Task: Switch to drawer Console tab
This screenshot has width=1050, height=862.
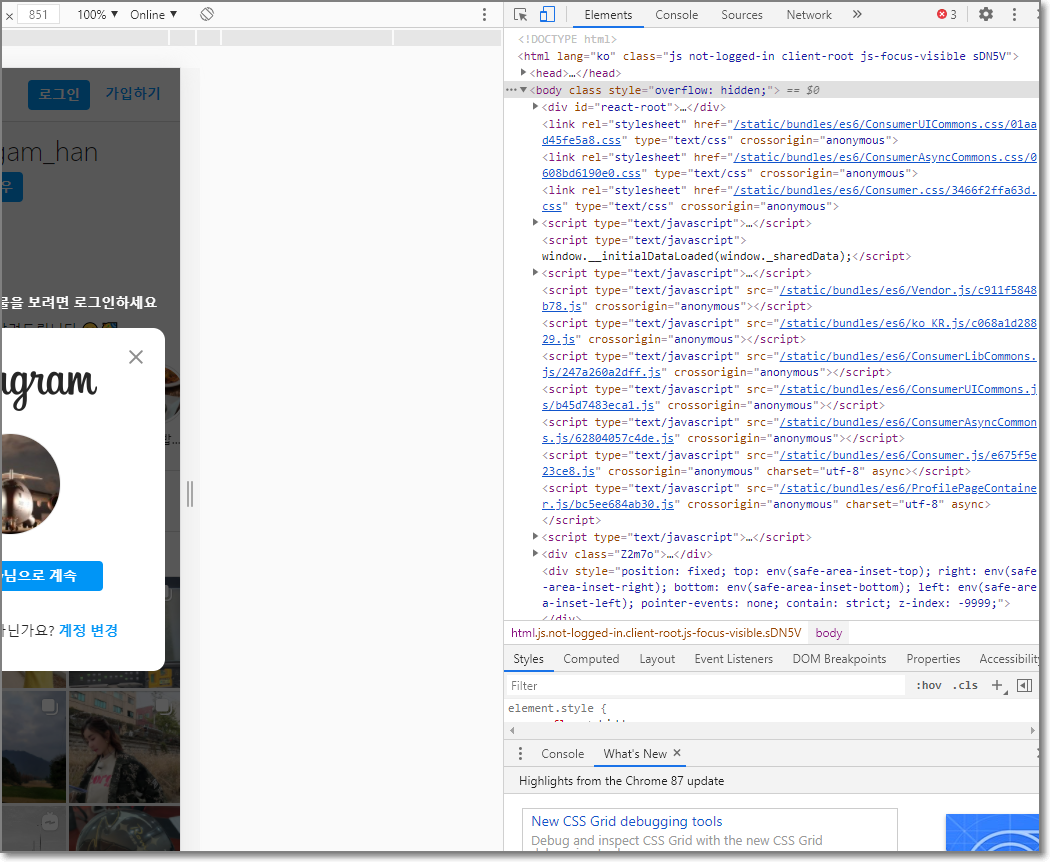Action: (x=562, y=753)
